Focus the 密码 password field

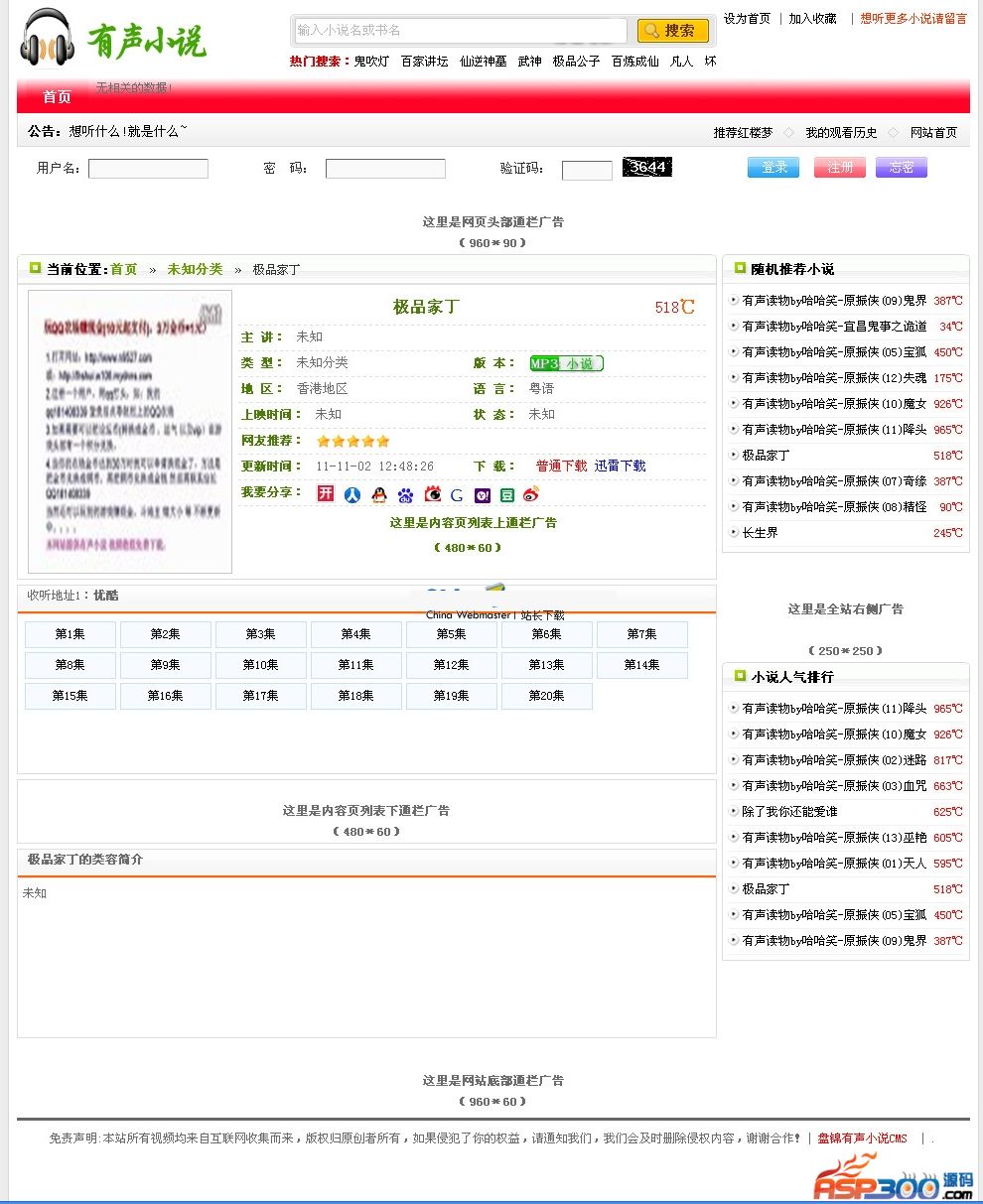coord(385,169)
